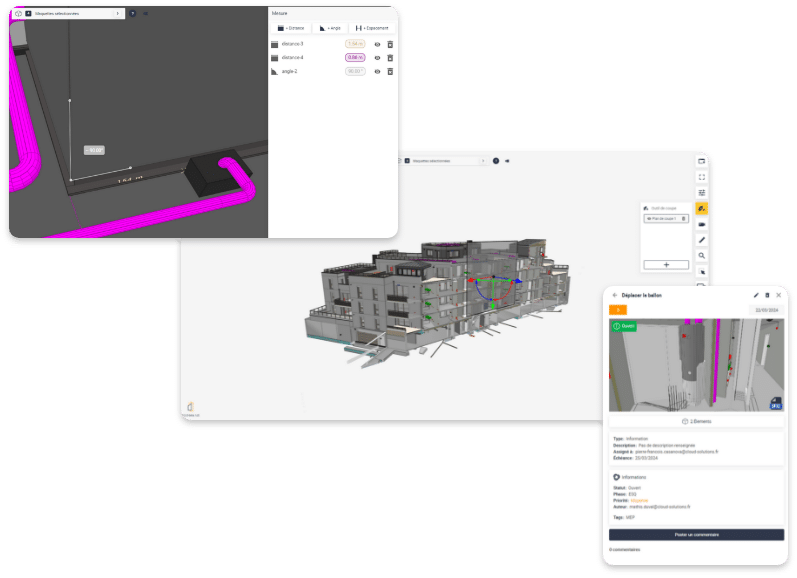797x578 pixels.
Task: Edit the issue with the pencil icon
Action: [755, 295]
